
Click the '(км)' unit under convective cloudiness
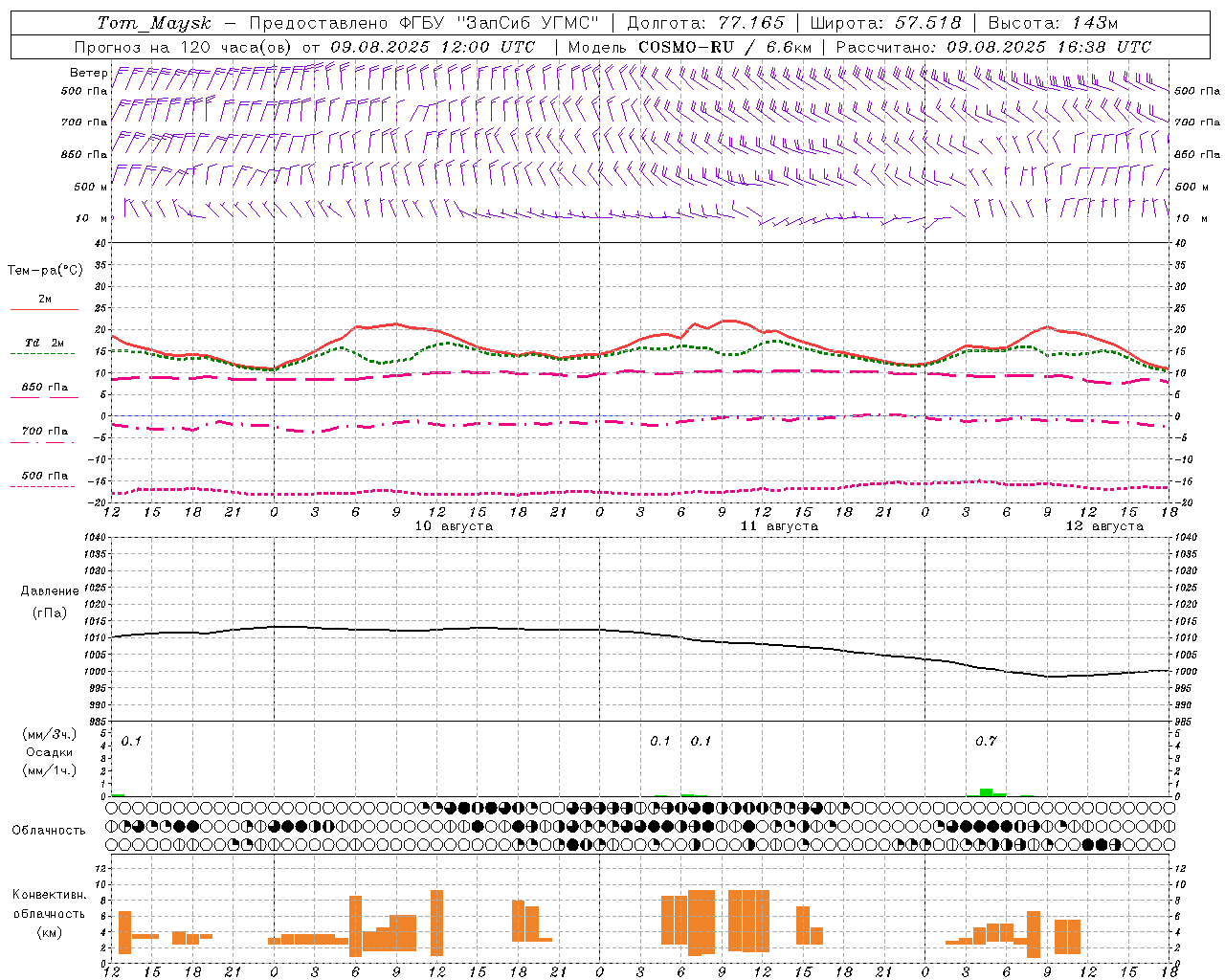[50, 932]
